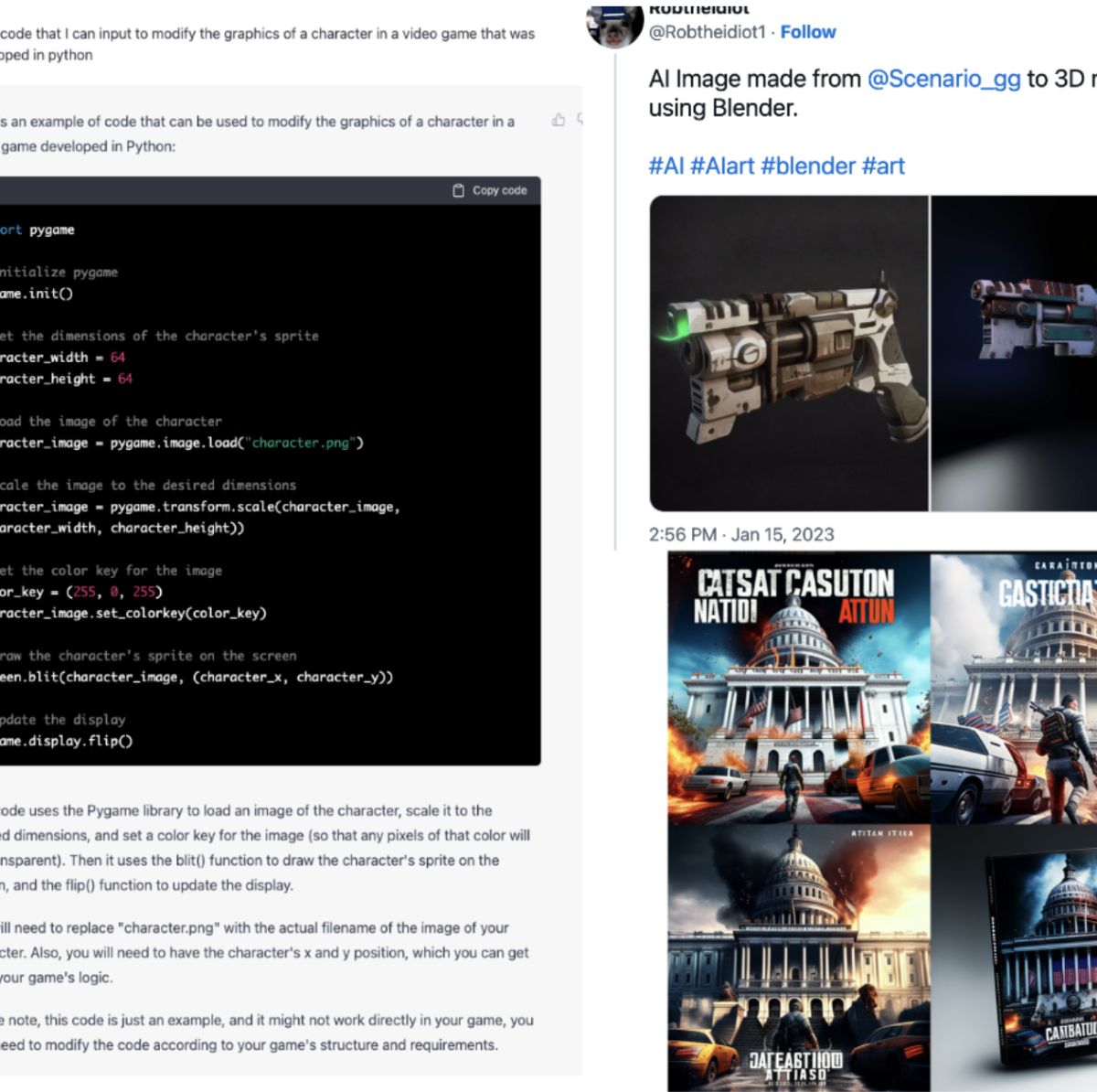1097x1092 pixels.
Task: Follow the Robtheidiot1 account
Action: point(808,32)
